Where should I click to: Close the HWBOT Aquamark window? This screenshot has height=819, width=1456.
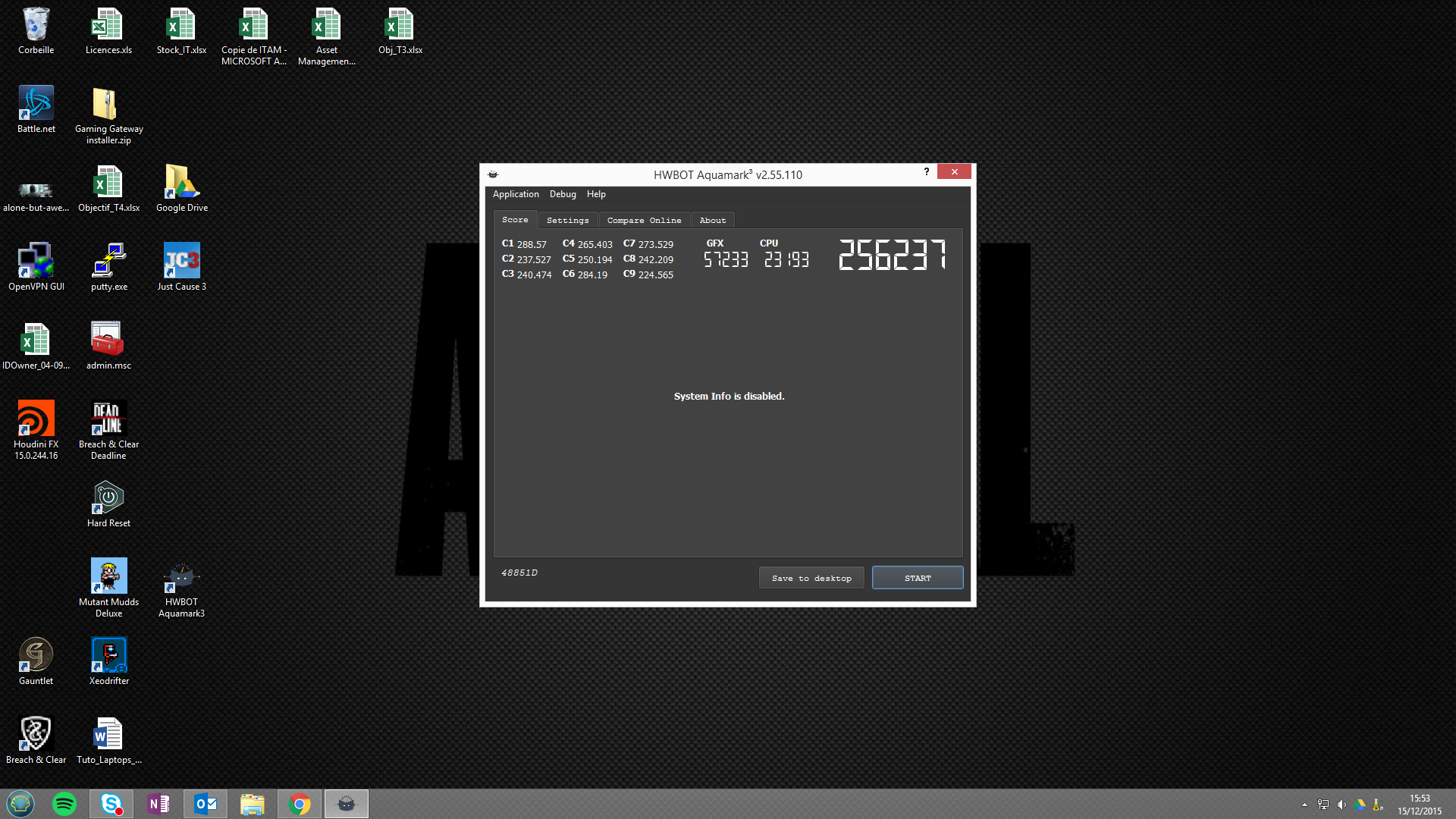[954, 172]
